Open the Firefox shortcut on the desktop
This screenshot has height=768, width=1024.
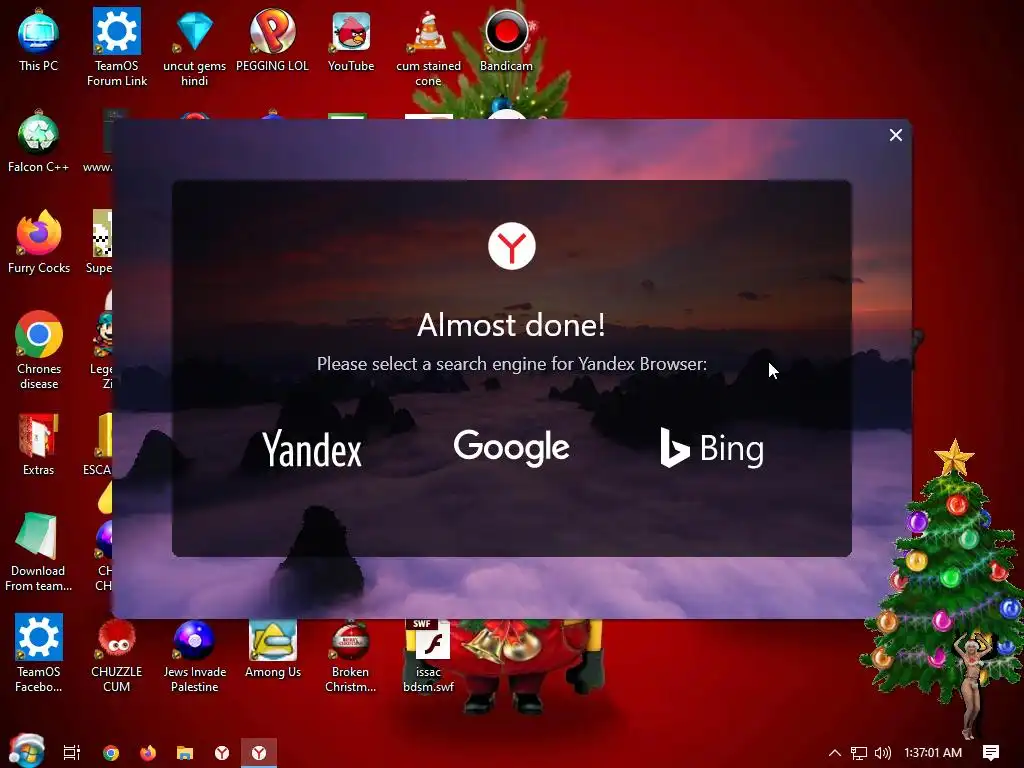pyautogui.click(x=39, y=243)
